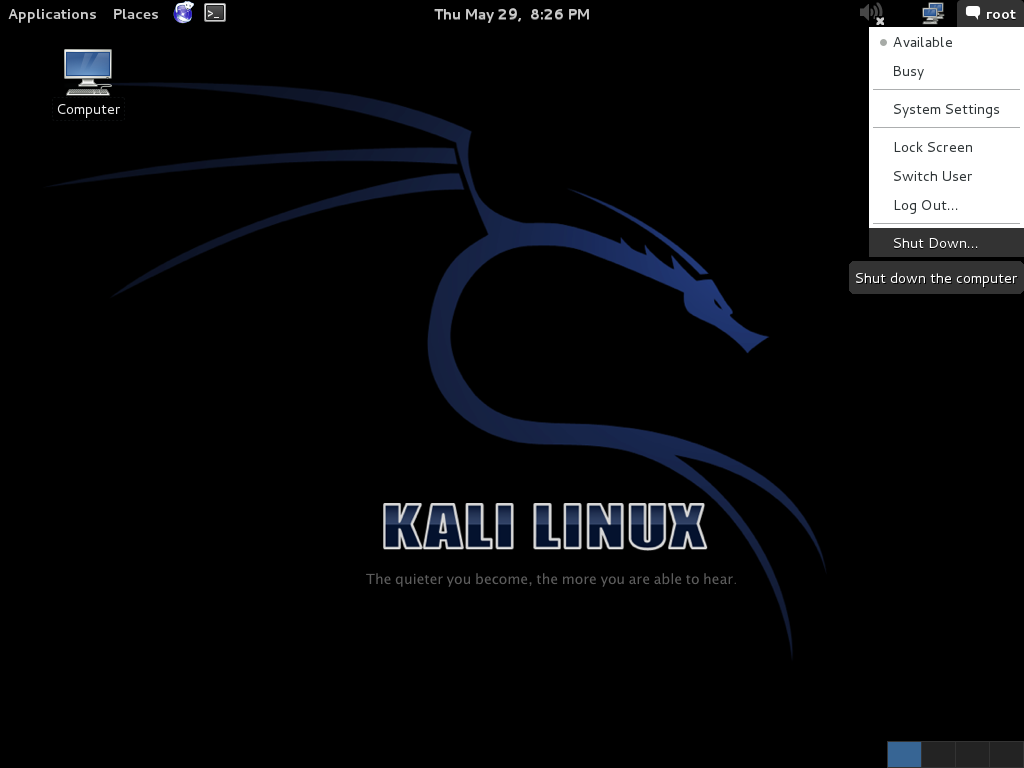This screenshot has height=768, width=1024.
Task: Open System Settings from user menu
Action: click(x=945, y=109)
